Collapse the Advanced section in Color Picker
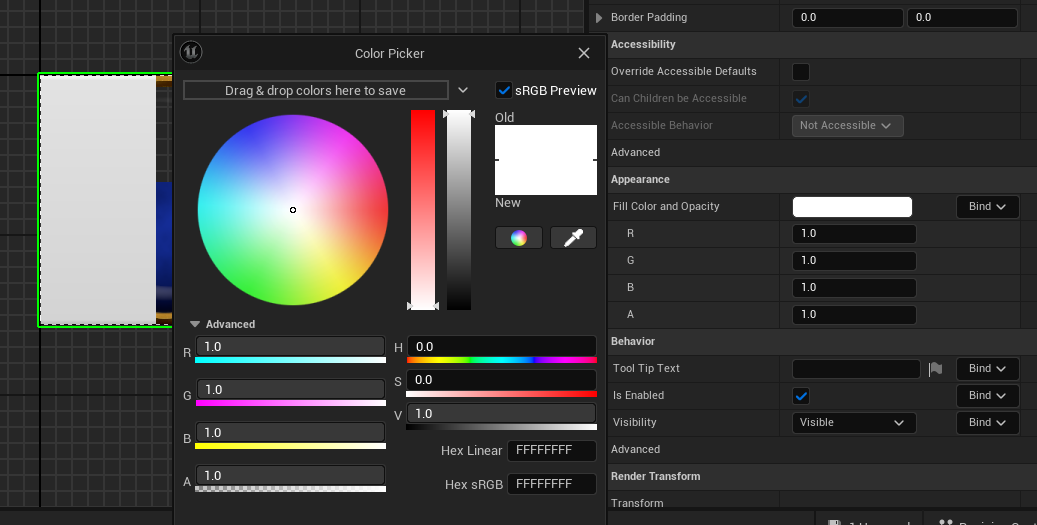The image size is (1037, 525). tap(195, 324)
